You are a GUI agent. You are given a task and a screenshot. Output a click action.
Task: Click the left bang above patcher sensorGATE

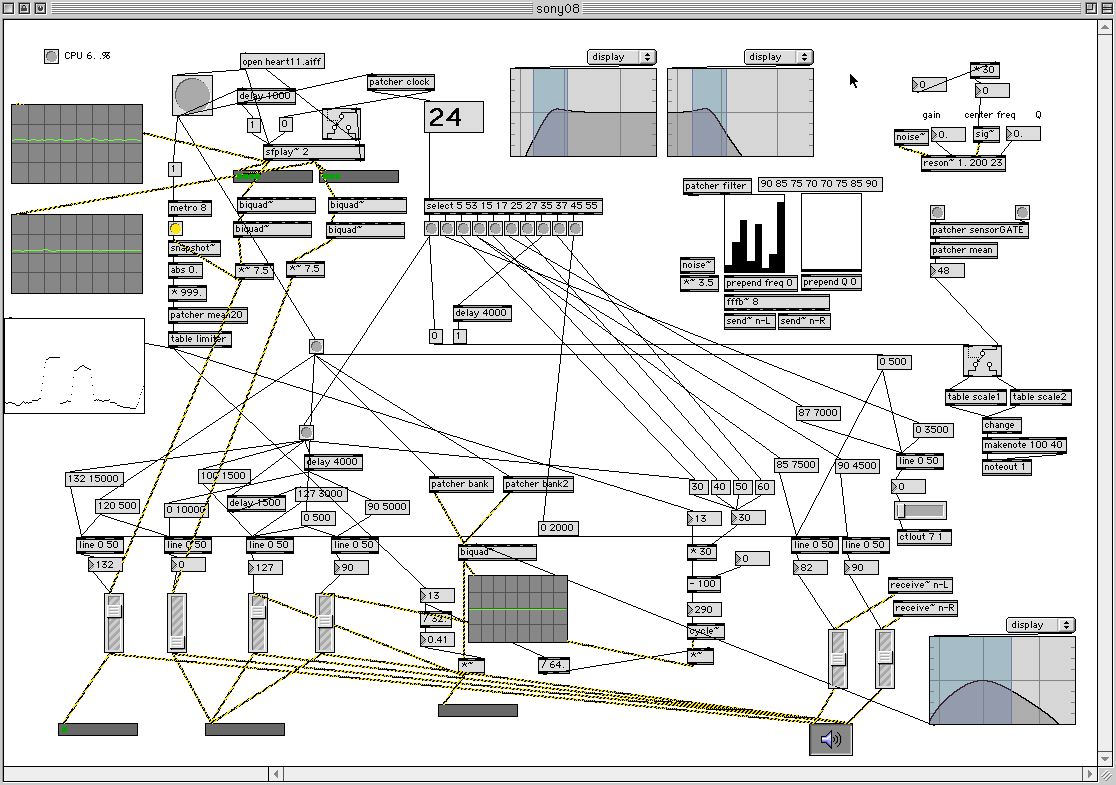pyautogui.click(x=937, y=212)
